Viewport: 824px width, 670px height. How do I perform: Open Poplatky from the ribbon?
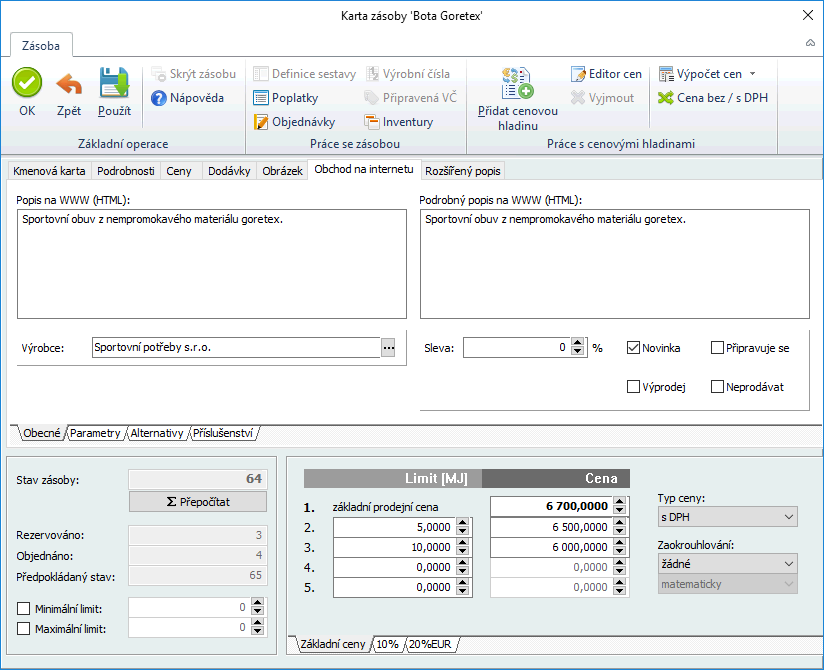(286, 98)
